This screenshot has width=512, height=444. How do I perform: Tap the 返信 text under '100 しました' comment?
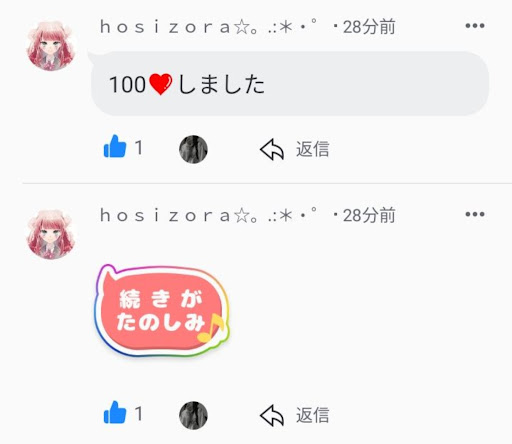tap(313, 149)
